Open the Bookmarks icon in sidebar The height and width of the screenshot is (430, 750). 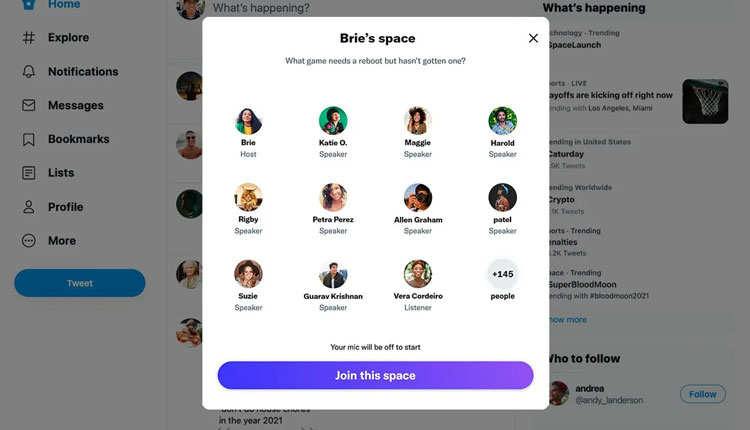pyautogui.click(x=29, y=139)
